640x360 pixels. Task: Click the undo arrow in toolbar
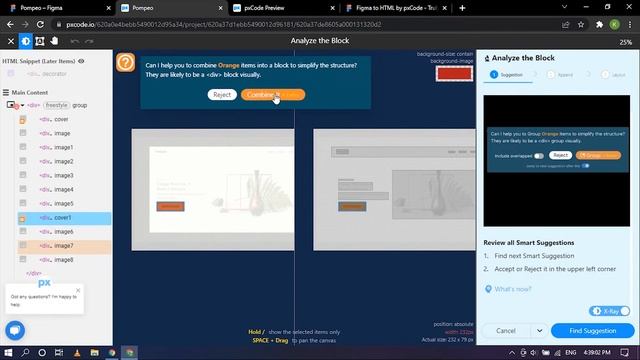click(74, 41)
